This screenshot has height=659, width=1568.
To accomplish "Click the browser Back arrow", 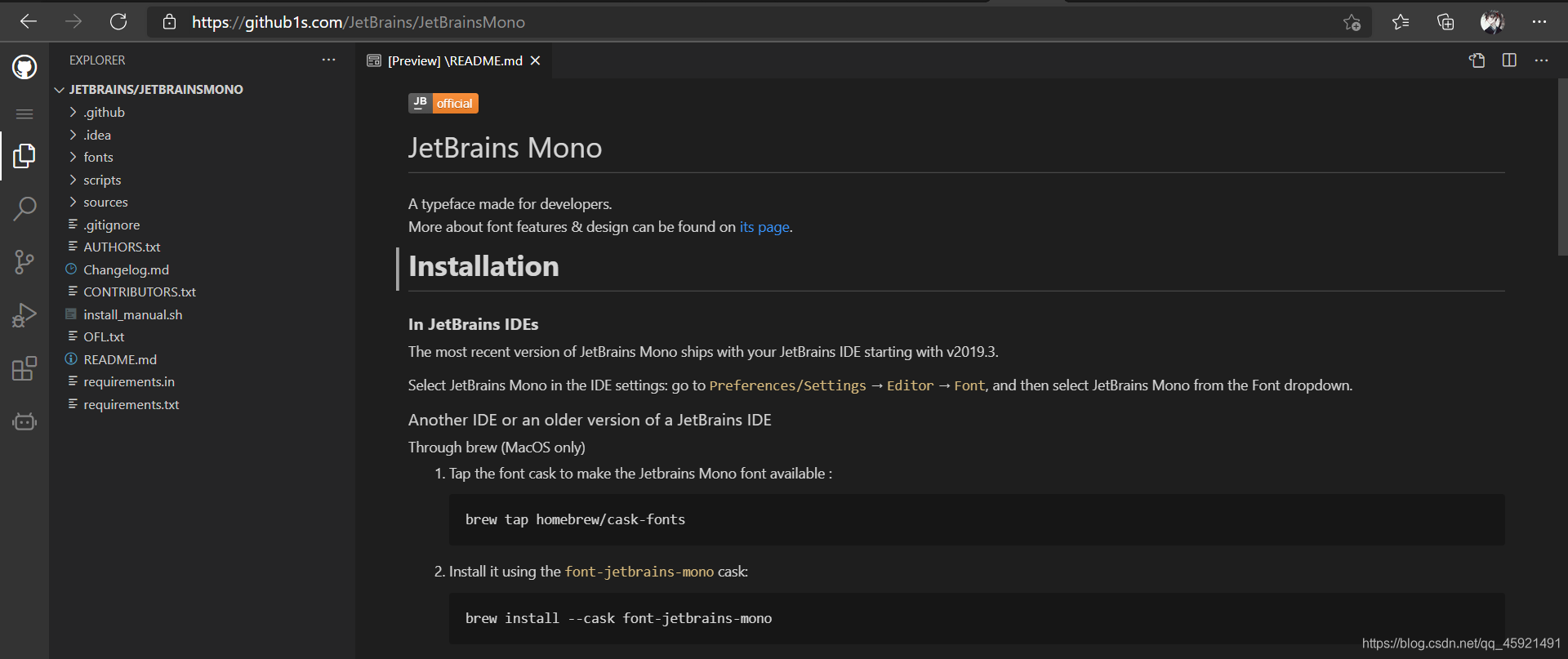I will (29, 22).
